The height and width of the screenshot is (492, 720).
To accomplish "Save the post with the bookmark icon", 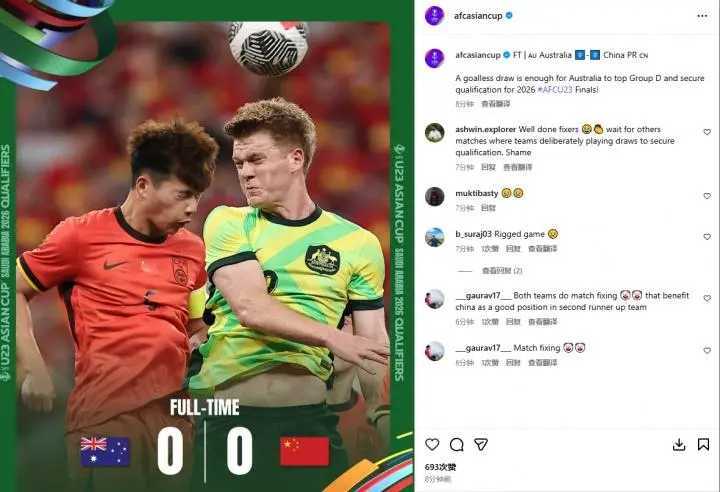I will coord(703,444).
